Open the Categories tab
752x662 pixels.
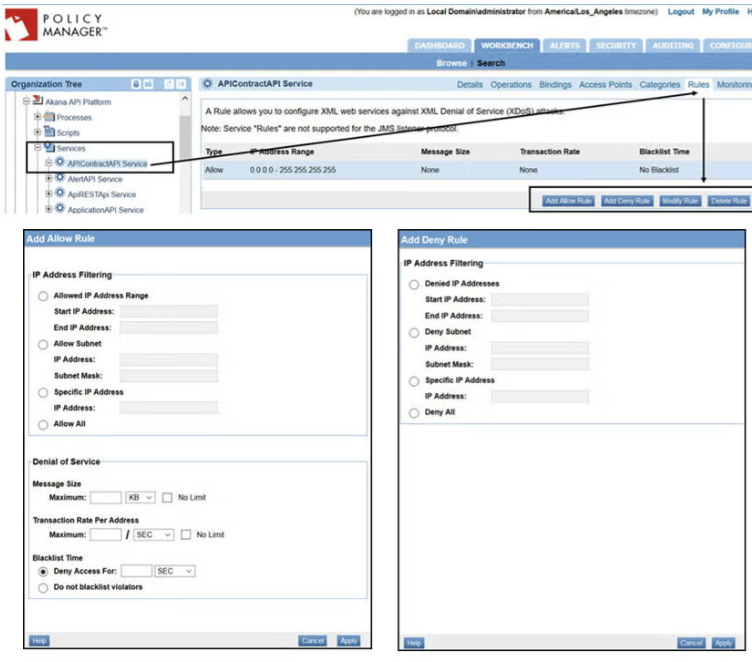pyautogui.click(x=659, y=84)
